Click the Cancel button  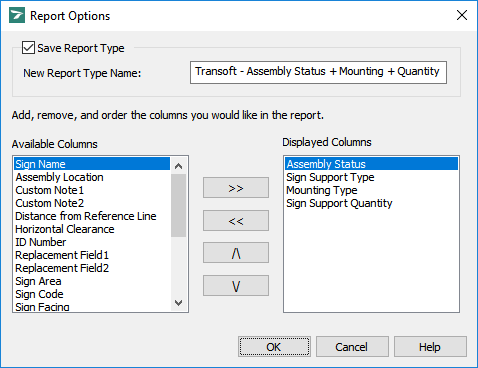pos(352,347)
